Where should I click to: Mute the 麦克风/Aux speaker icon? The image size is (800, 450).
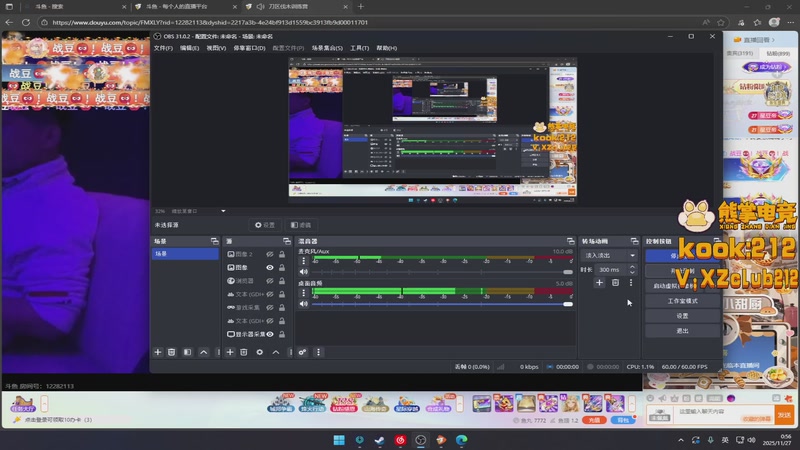304,272
